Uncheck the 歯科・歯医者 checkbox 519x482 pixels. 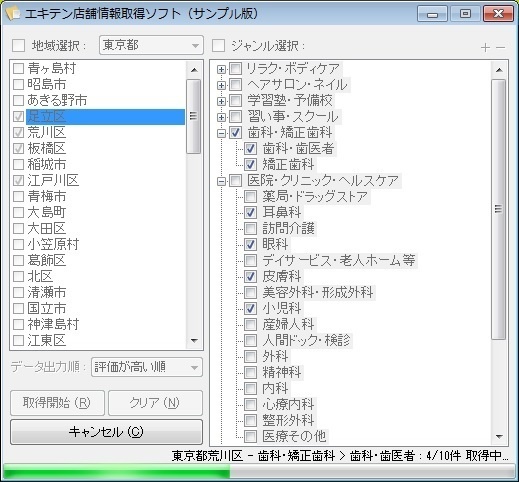pyautogui.click(x=250, y=148)
